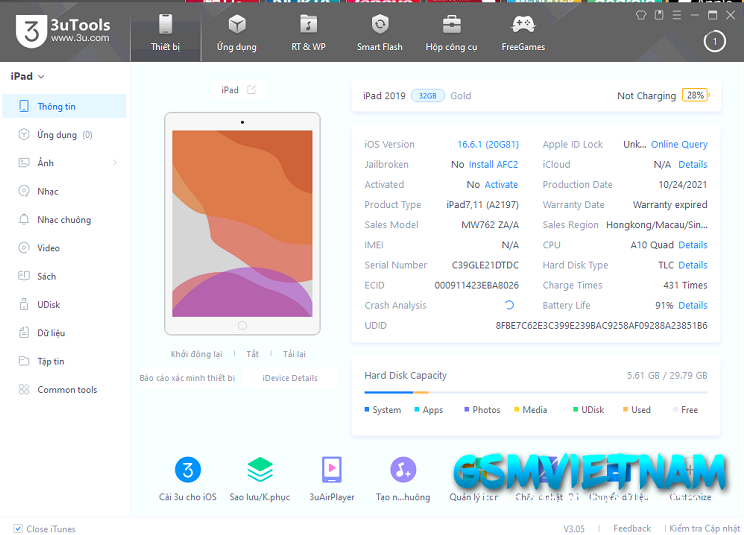The height and width of the screenshot is (535, 744).
Task: Click the bookmark icon in title bar
Action: click(x=659, y=15)
